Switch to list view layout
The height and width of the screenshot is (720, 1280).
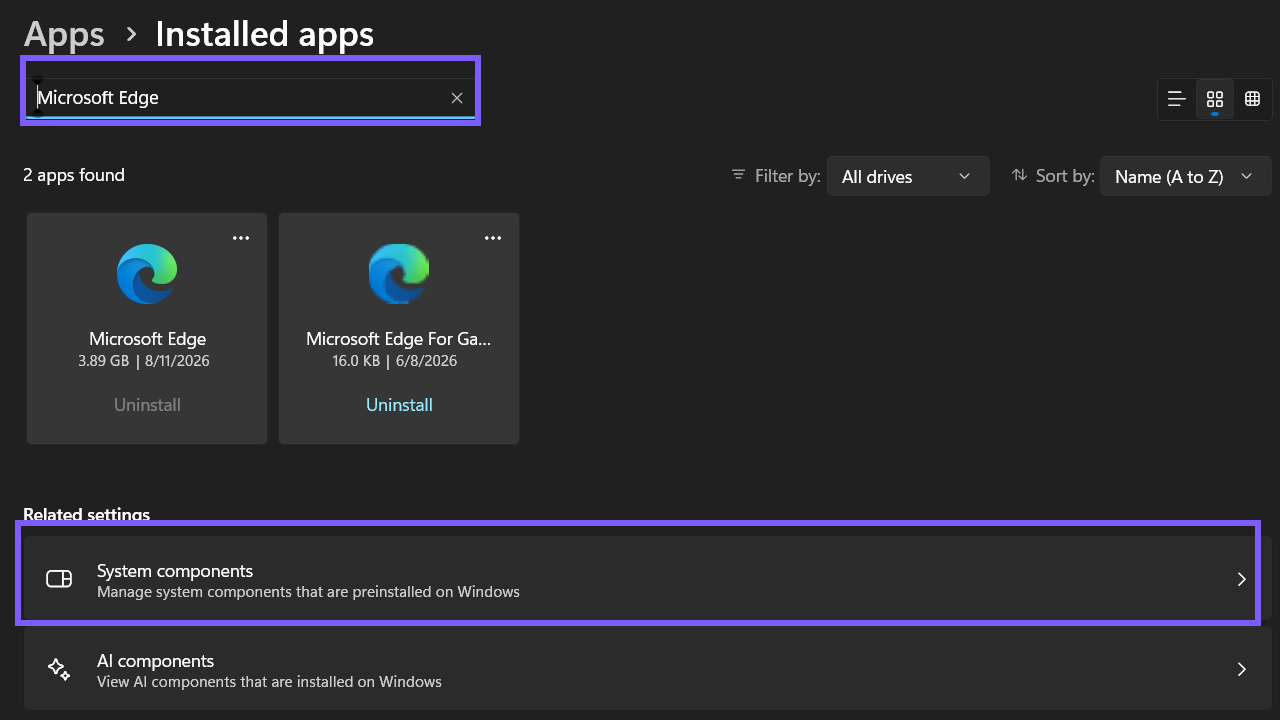click(1177, 99)
